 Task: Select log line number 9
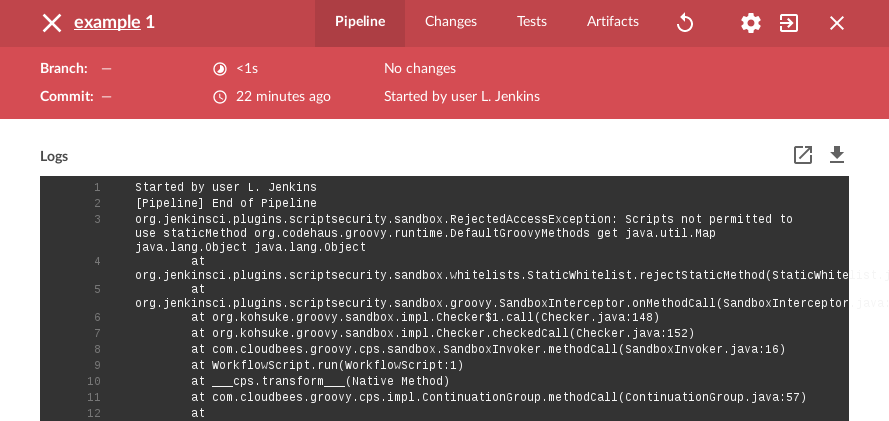click(97, 365)
